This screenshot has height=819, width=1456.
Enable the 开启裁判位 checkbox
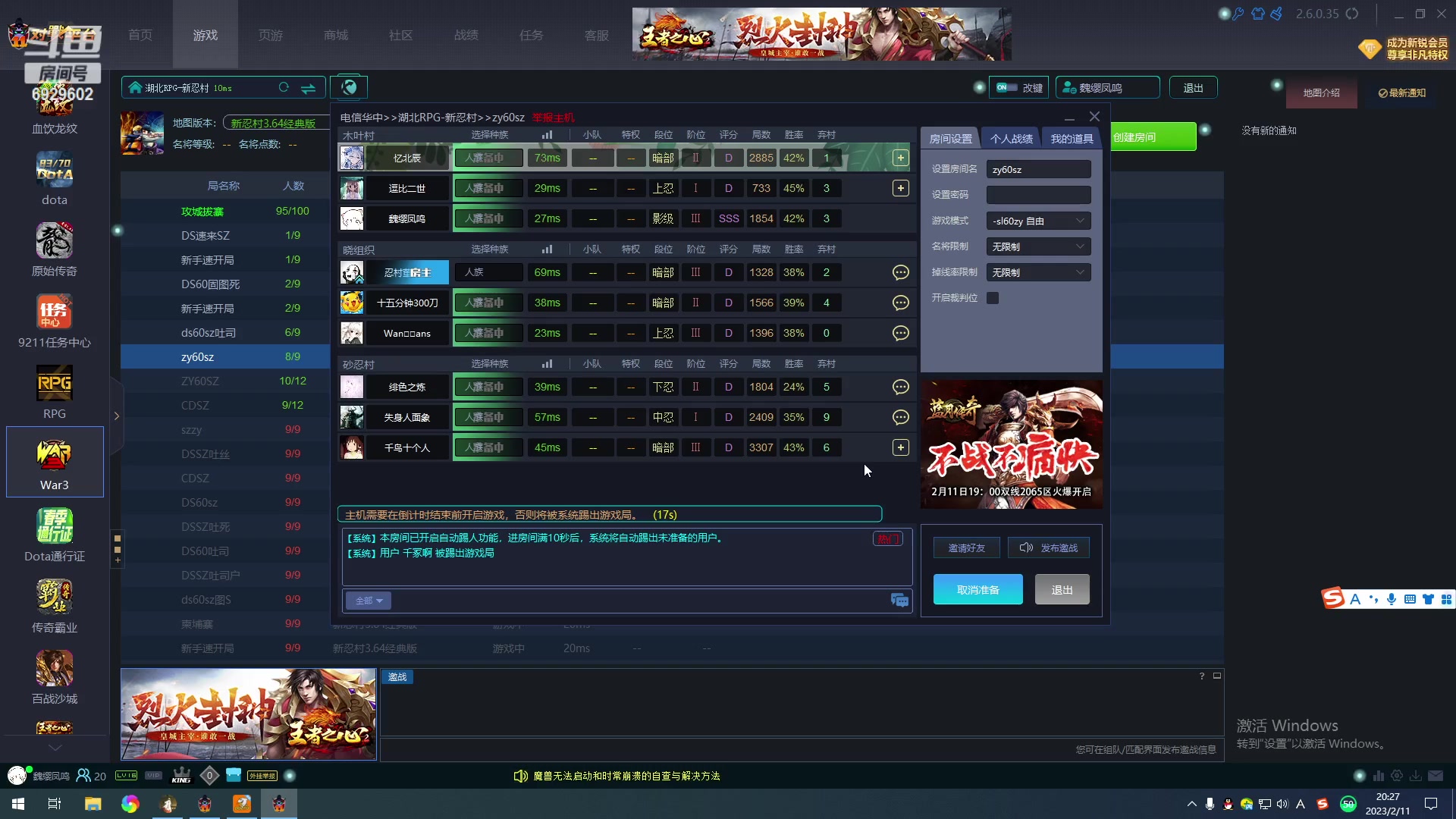point(993,298)
